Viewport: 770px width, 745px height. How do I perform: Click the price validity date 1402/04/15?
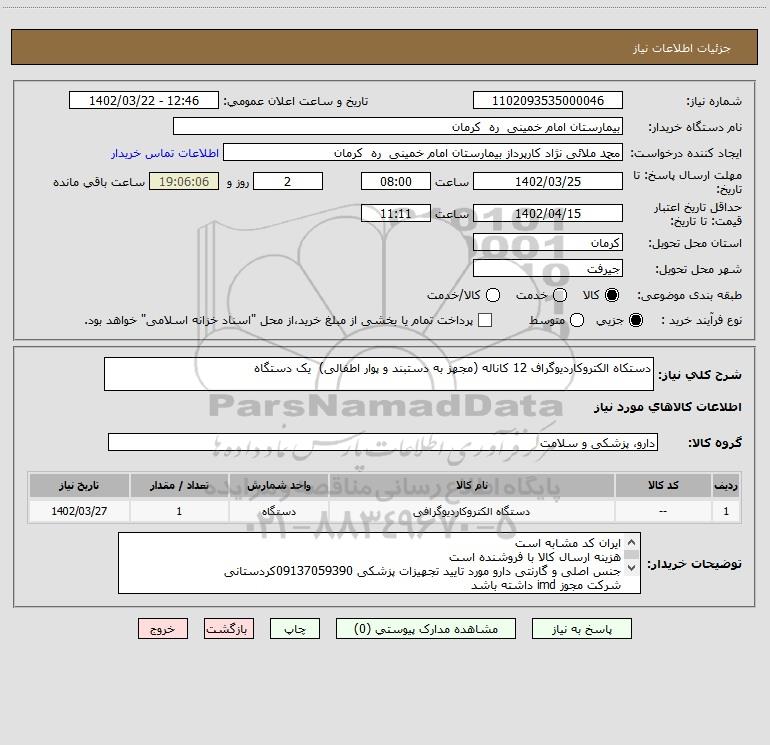pyautogui.click(x=548, y=213)
